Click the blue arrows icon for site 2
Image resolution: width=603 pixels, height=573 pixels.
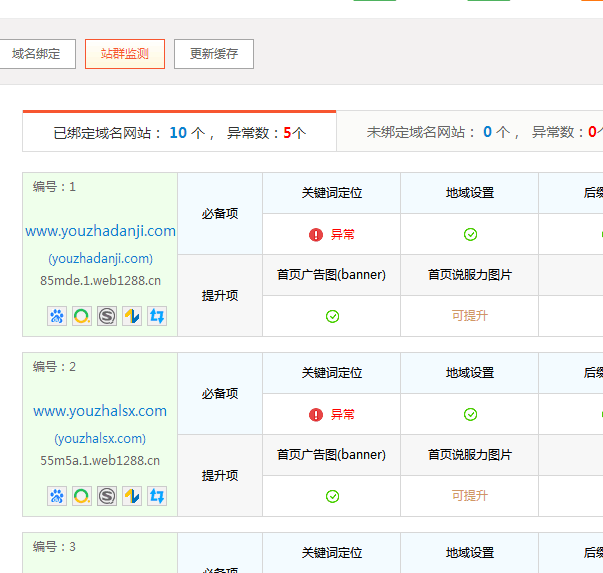157,496
